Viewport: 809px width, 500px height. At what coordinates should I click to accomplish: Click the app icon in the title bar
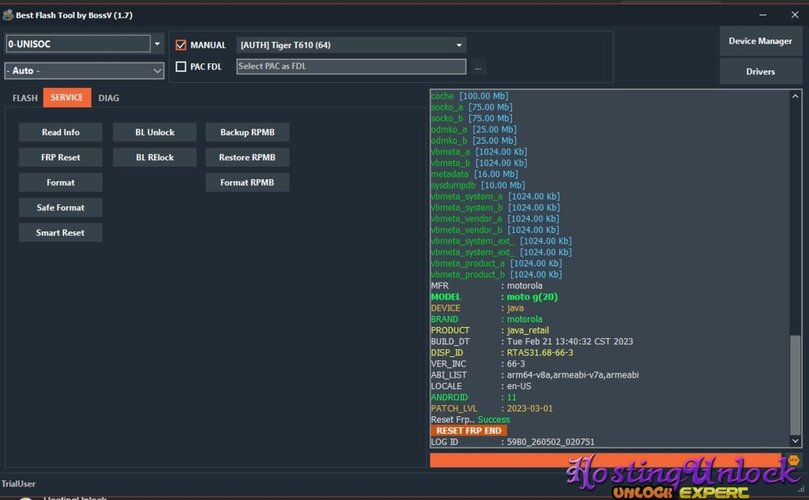[x=8, y=15]
